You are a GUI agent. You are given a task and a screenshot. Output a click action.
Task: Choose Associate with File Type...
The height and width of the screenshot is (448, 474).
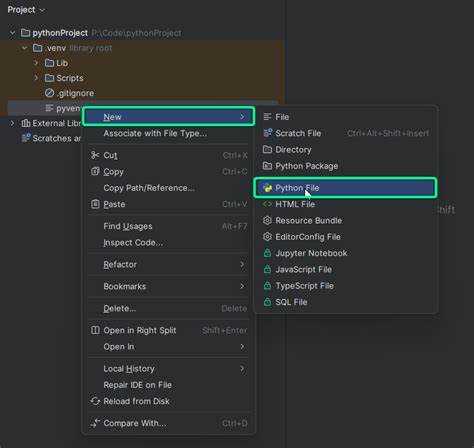click(169, 133)
